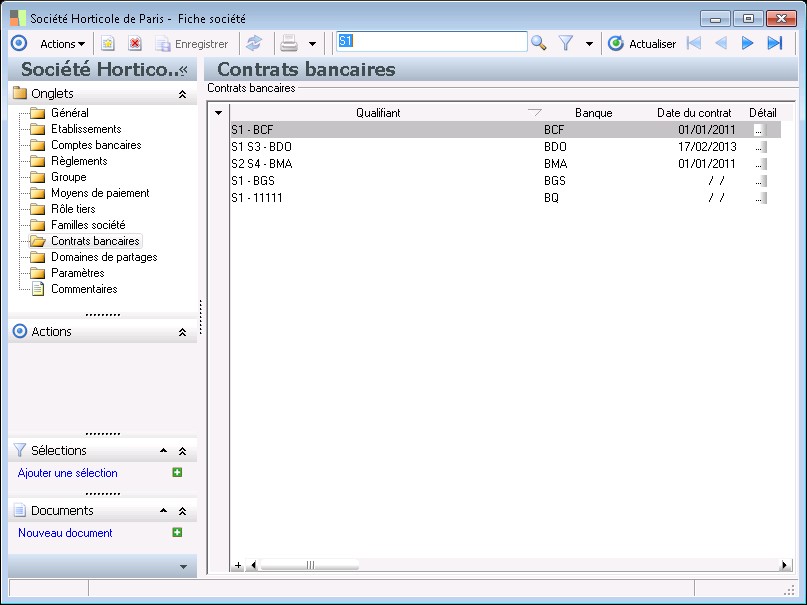807x605 pixels.
Task: Click the filter funnel icon in toolbar
Action: 566,43
